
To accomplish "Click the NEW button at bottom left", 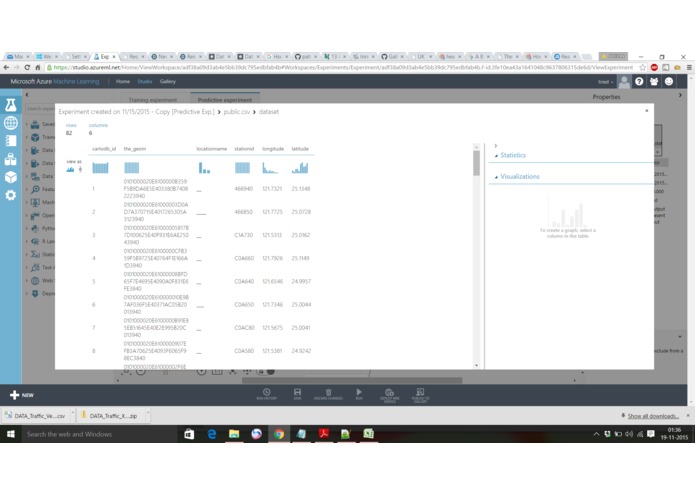I will pos(21,395).
